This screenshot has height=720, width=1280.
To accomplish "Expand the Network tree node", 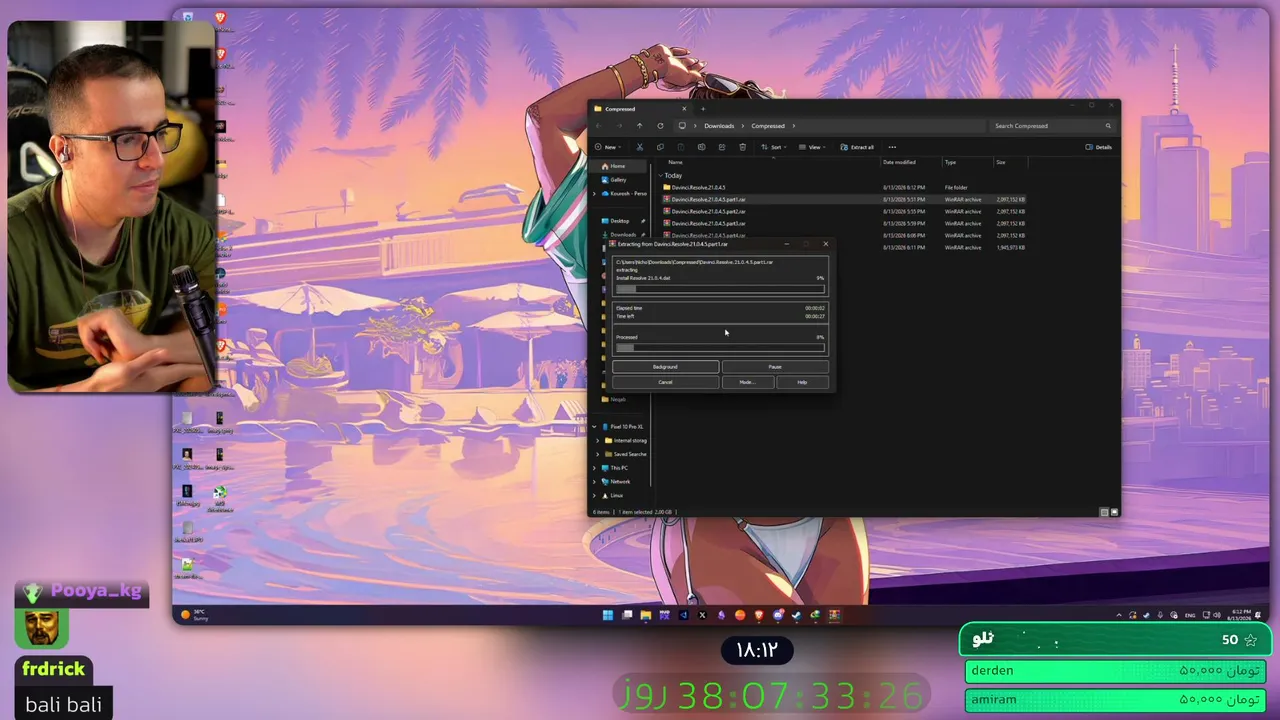I will [x=594, y=482].
